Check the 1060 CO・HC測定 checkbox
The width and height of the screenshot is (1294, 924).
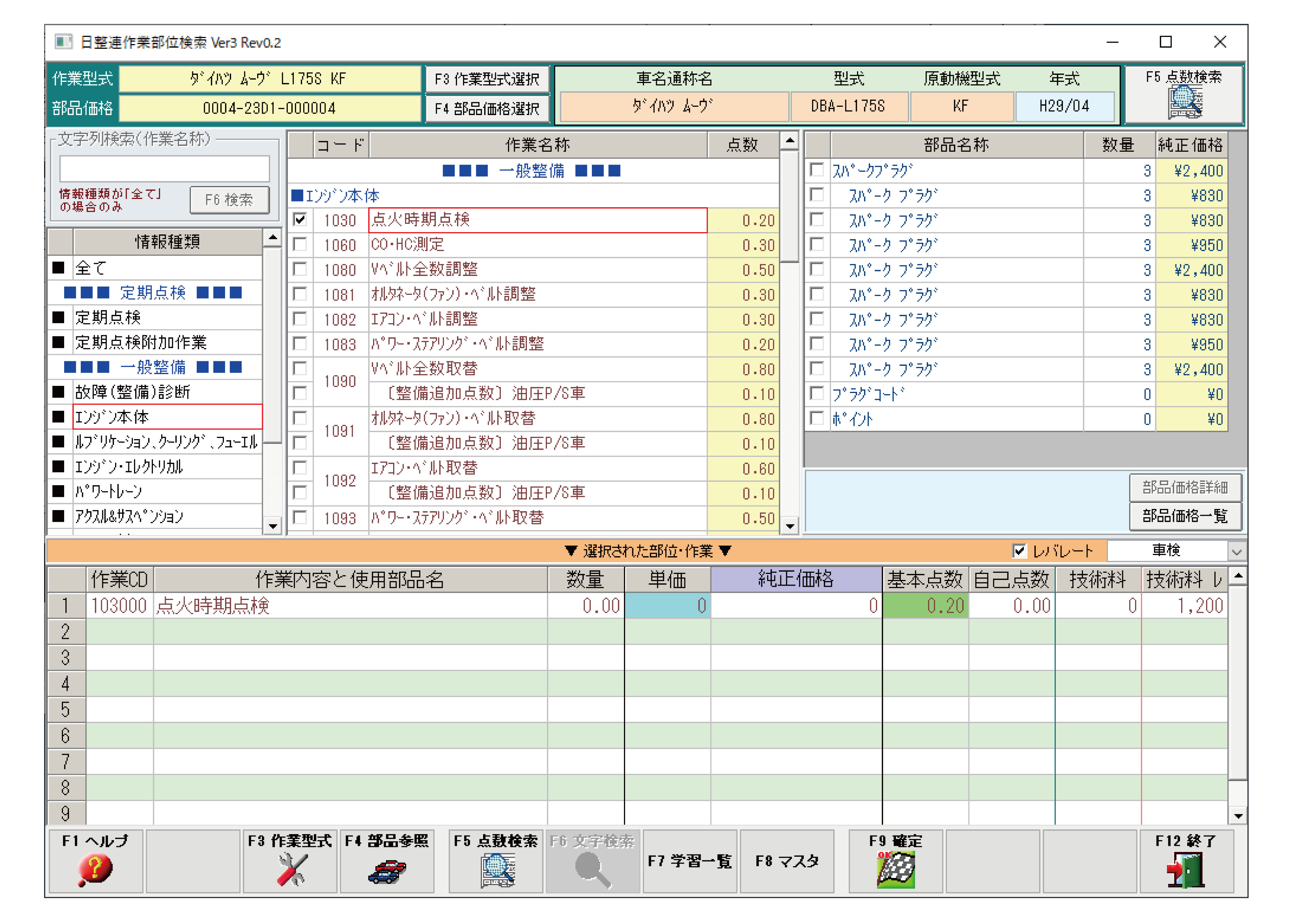click(300, 245)
